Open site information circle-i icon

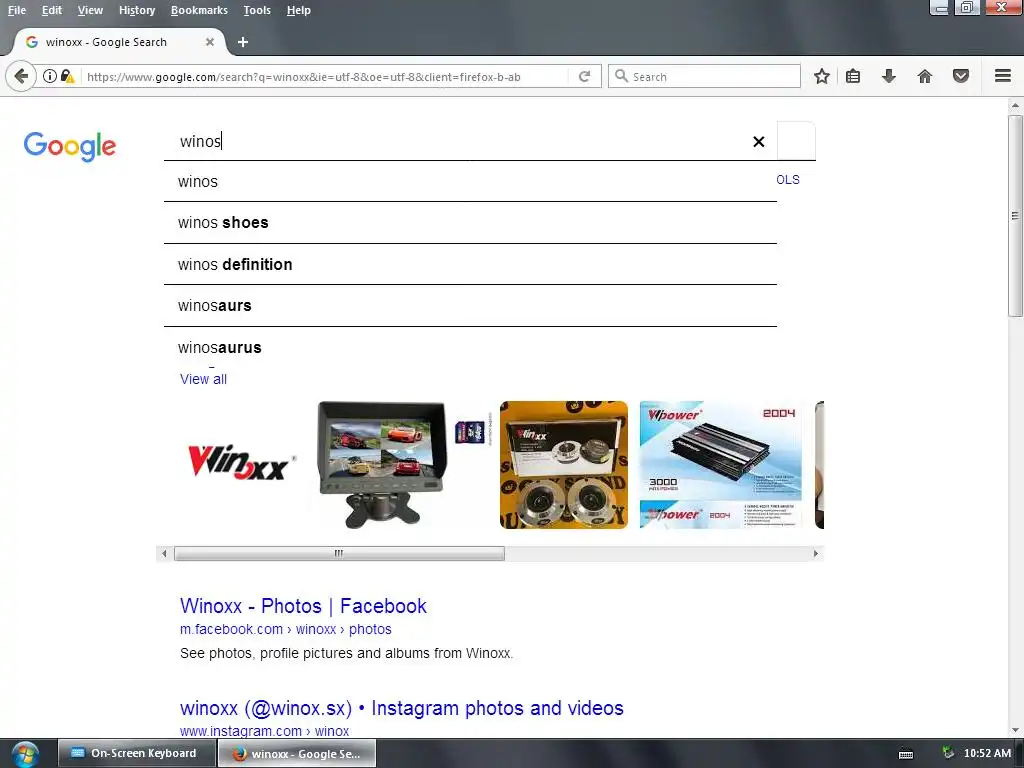50,76
